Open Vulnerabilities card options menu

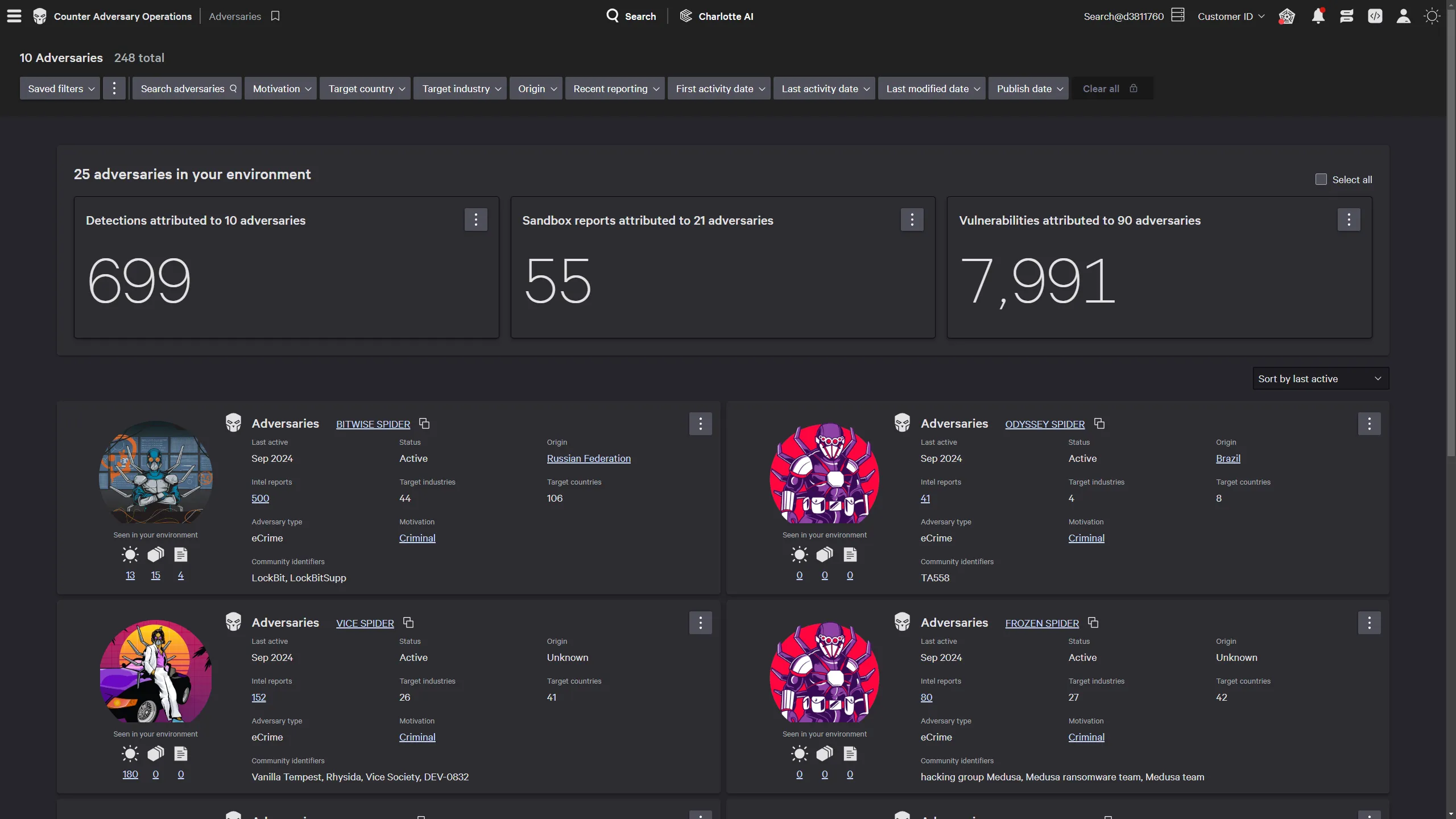(x=1349, y=220)
